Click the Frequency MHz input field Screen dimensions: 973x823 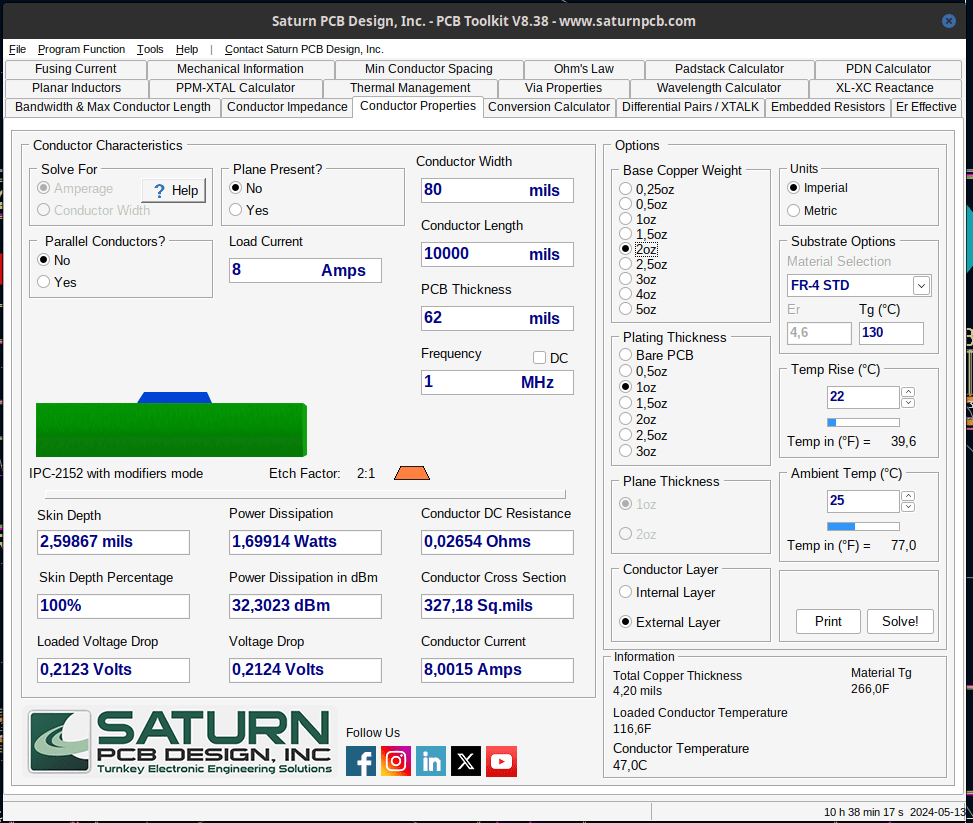pos(497,382)
